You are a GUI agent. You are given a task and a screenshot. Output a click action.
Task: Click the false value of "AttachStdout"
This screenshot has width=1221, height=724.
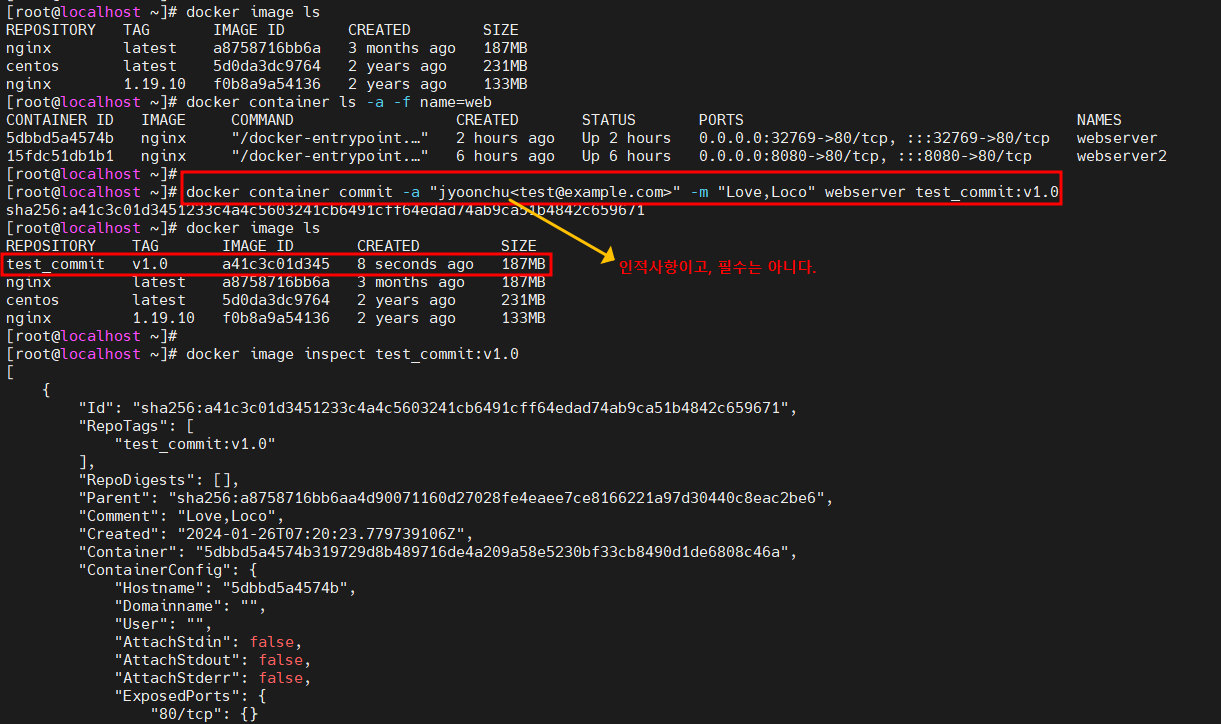click(281, 660)
